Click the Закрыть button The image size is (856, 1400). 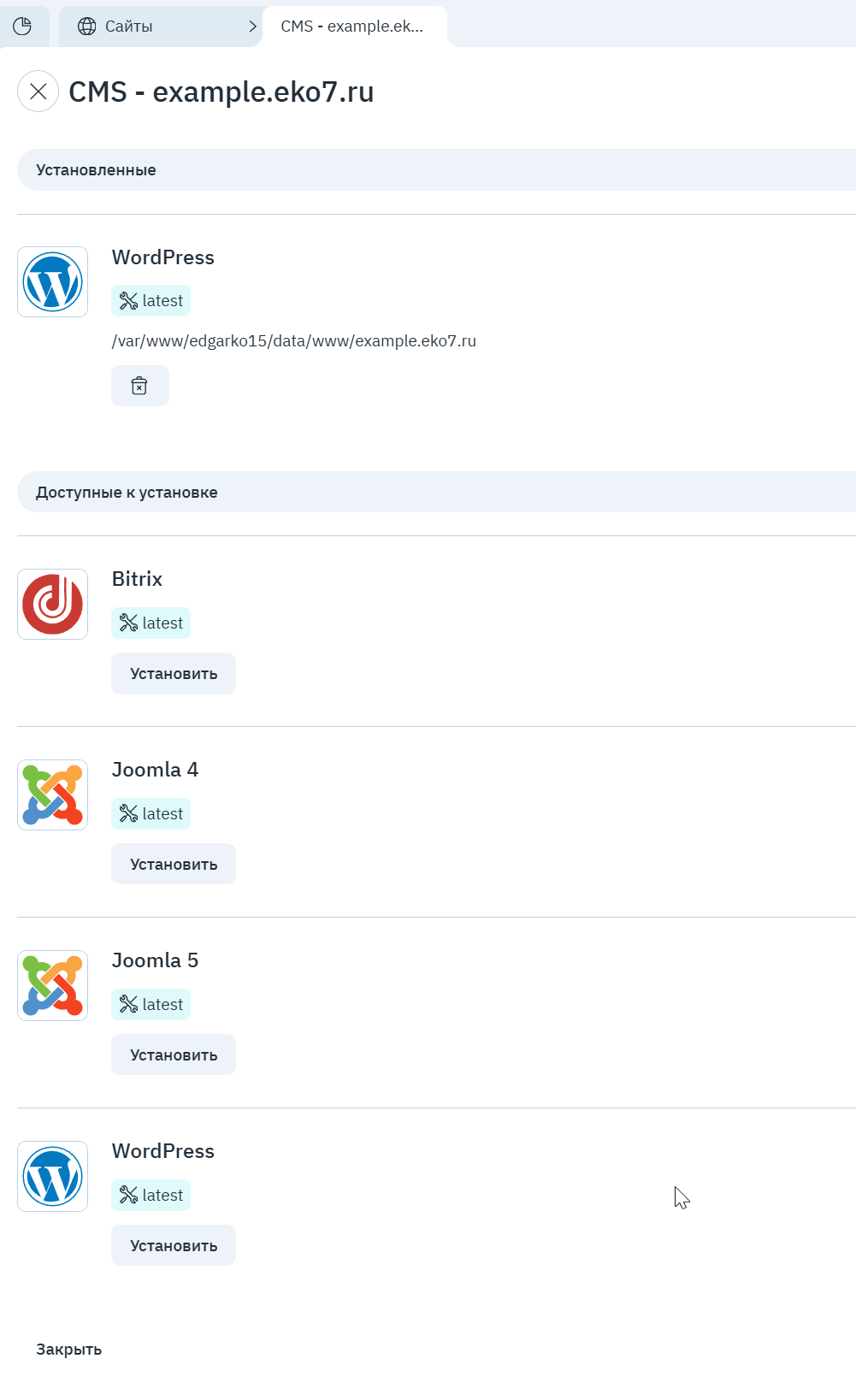pos(69,1350)
